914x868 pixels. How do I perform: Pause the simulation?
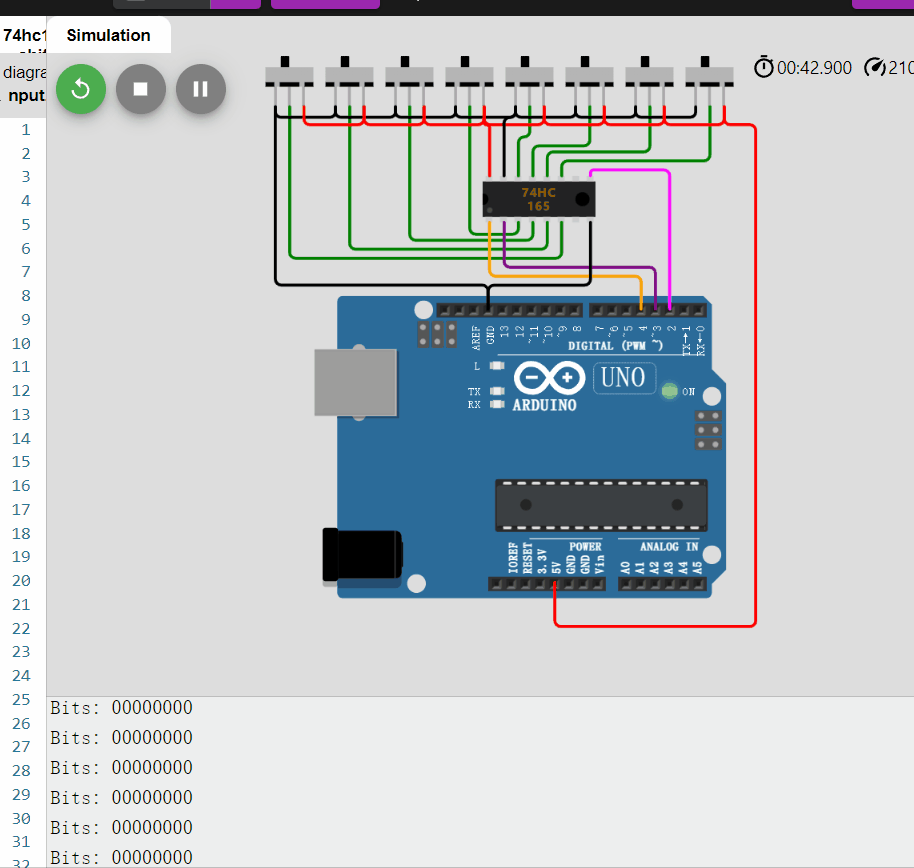pyautogui.click(x=201, y=89)
